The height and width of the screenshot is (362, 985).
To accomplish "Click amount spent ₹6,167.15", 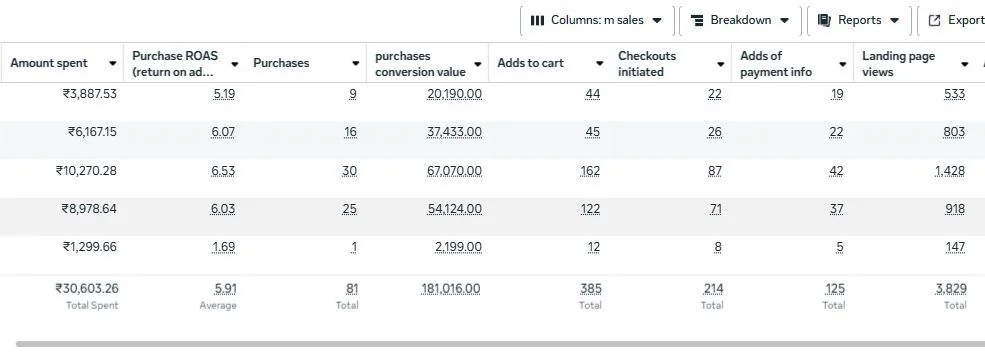I will point(92,132).
